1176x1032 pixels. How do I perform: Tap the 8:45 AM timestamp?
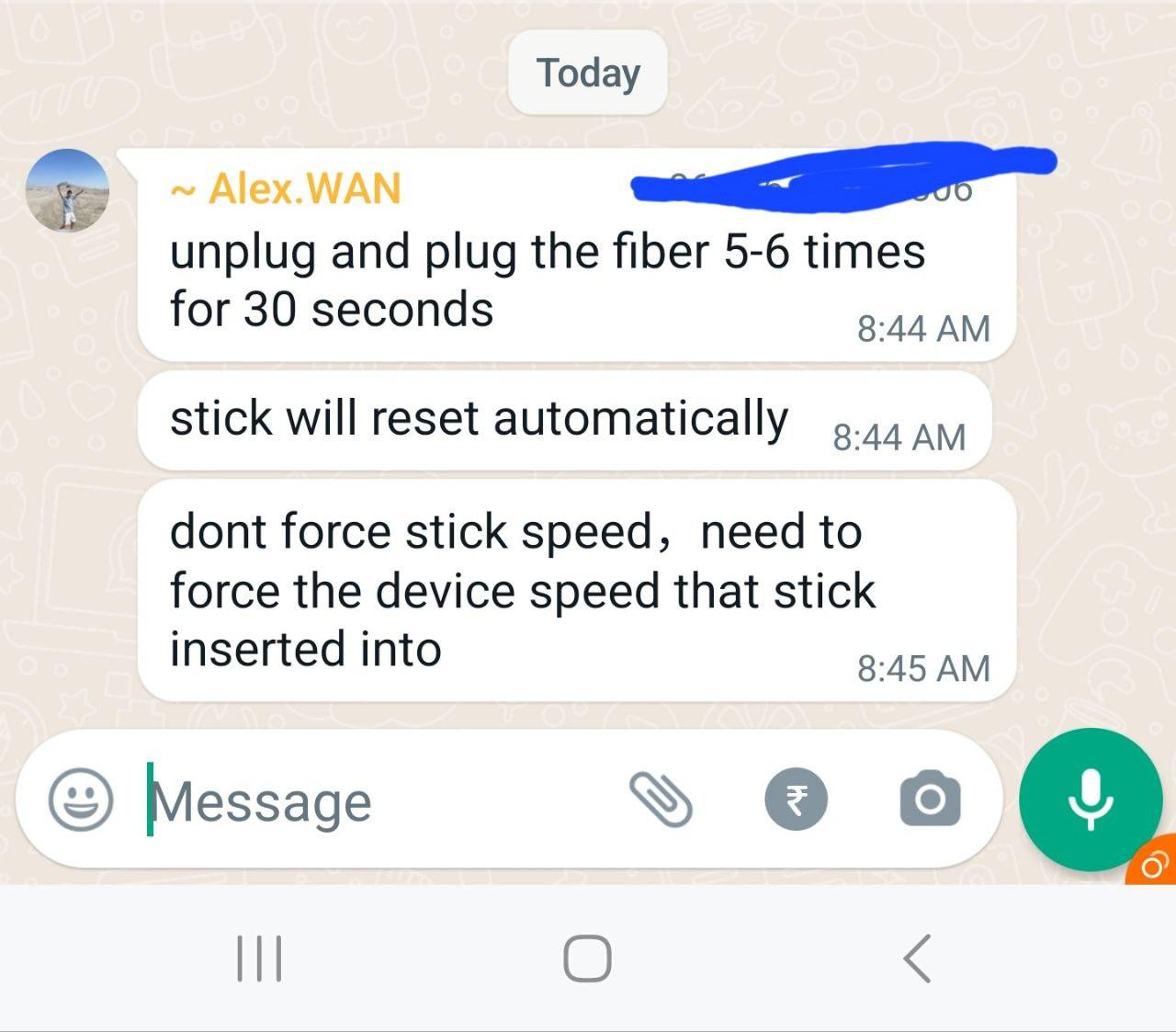(x=923, y=668)
